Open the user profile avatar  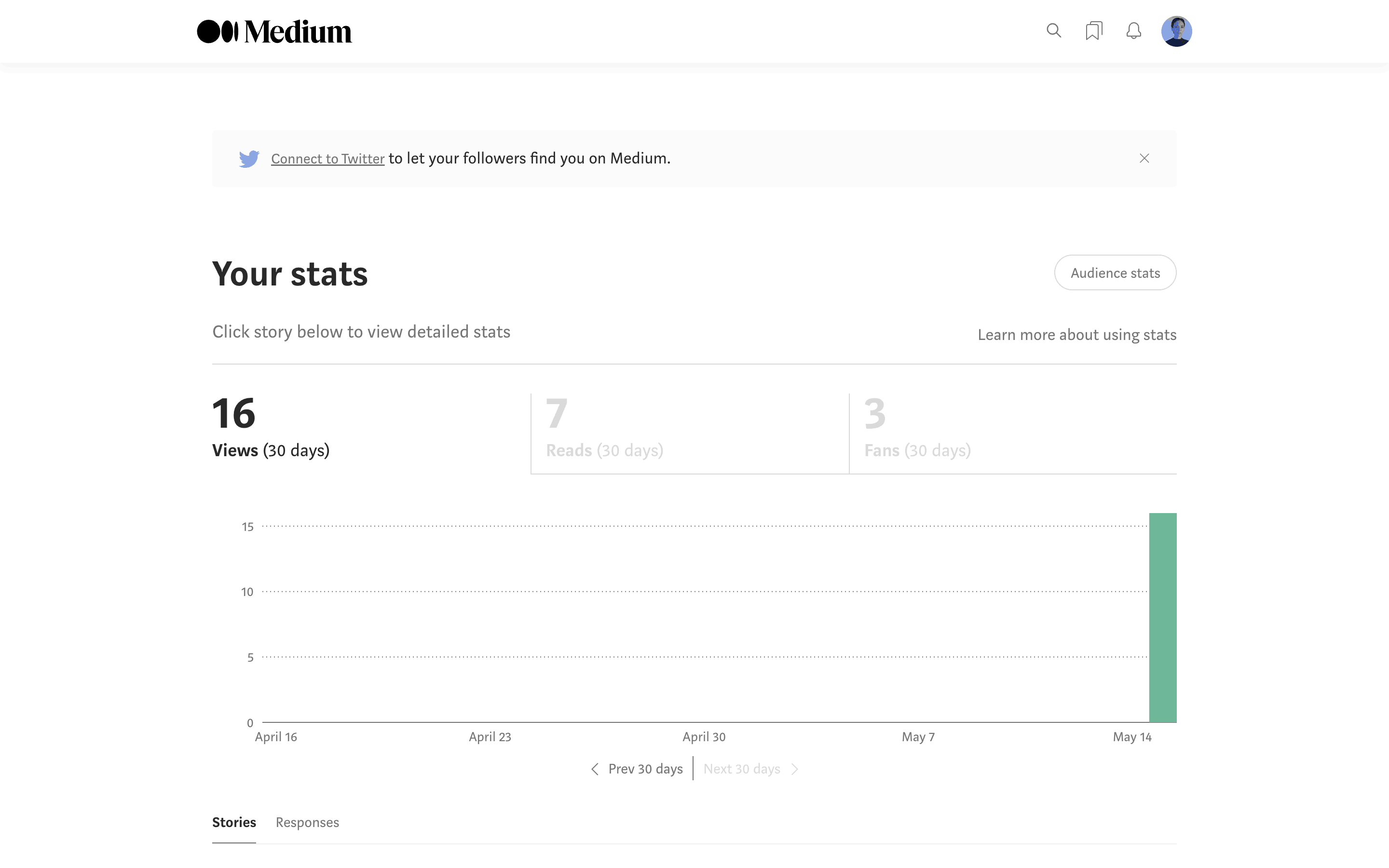pyautogui.click(x=1176, y=31)
